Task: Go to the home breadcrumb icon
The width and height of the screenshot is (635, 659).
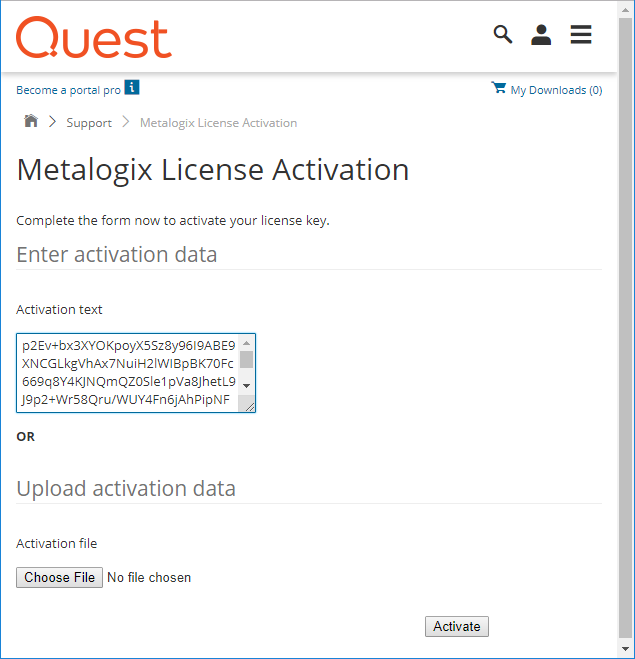Action: pyautogui.click(x=31, y=122)
